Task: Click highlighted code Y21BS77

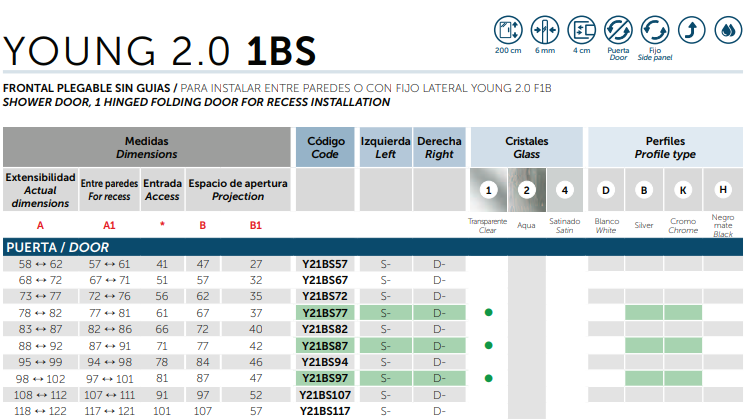Action: coord(325,313)
